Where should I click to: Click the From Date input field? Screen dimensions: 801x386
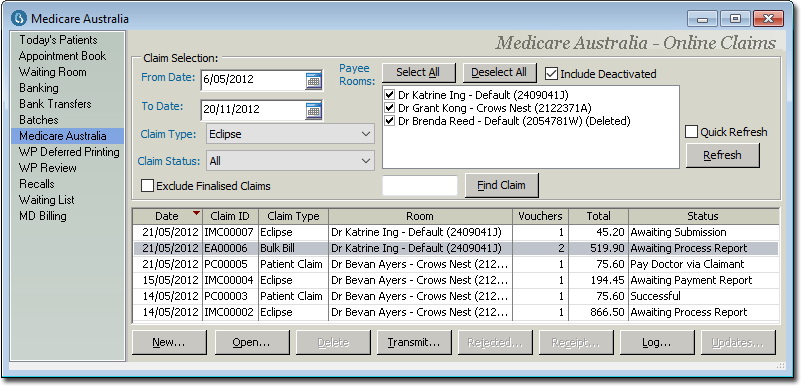(253, 80)
